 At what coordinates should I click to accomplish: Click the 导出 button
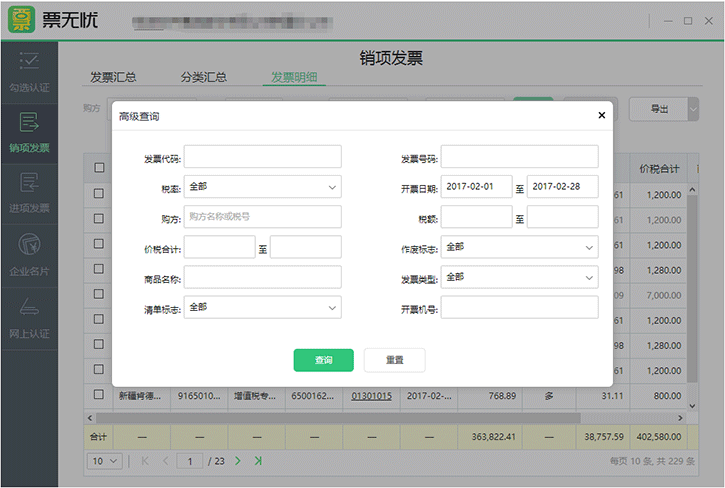[658, 110]
